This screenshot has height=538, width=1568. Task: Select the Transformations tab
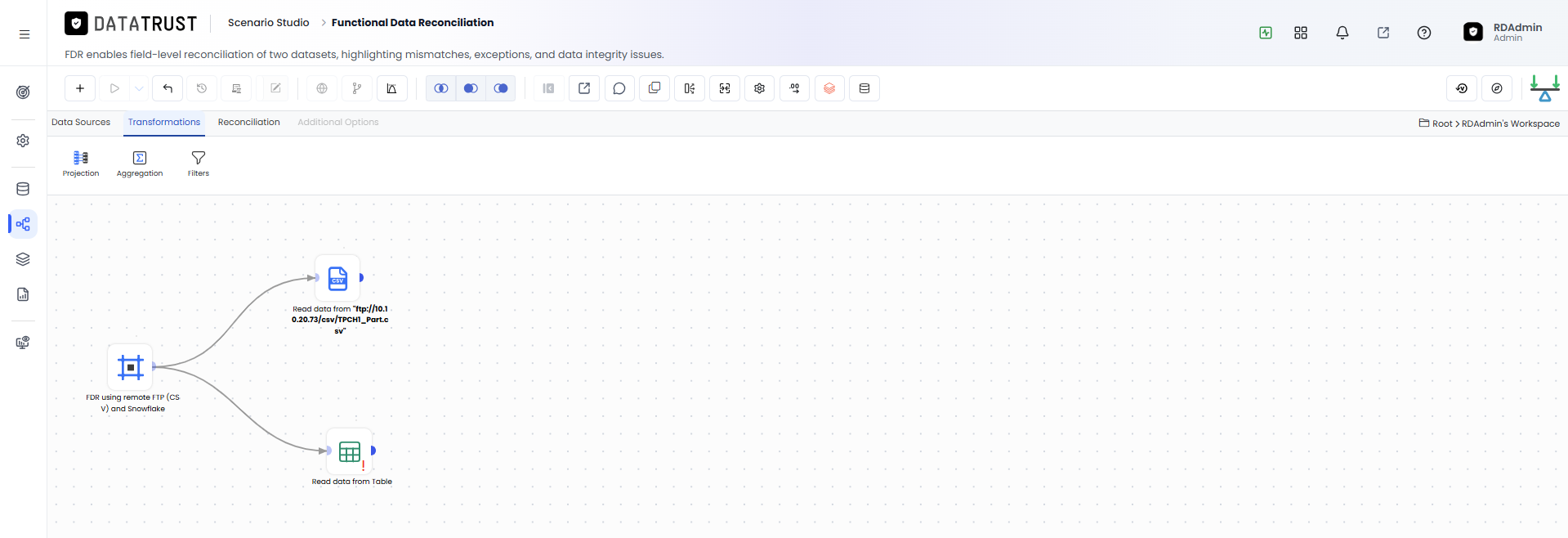(x=164, y=122)
